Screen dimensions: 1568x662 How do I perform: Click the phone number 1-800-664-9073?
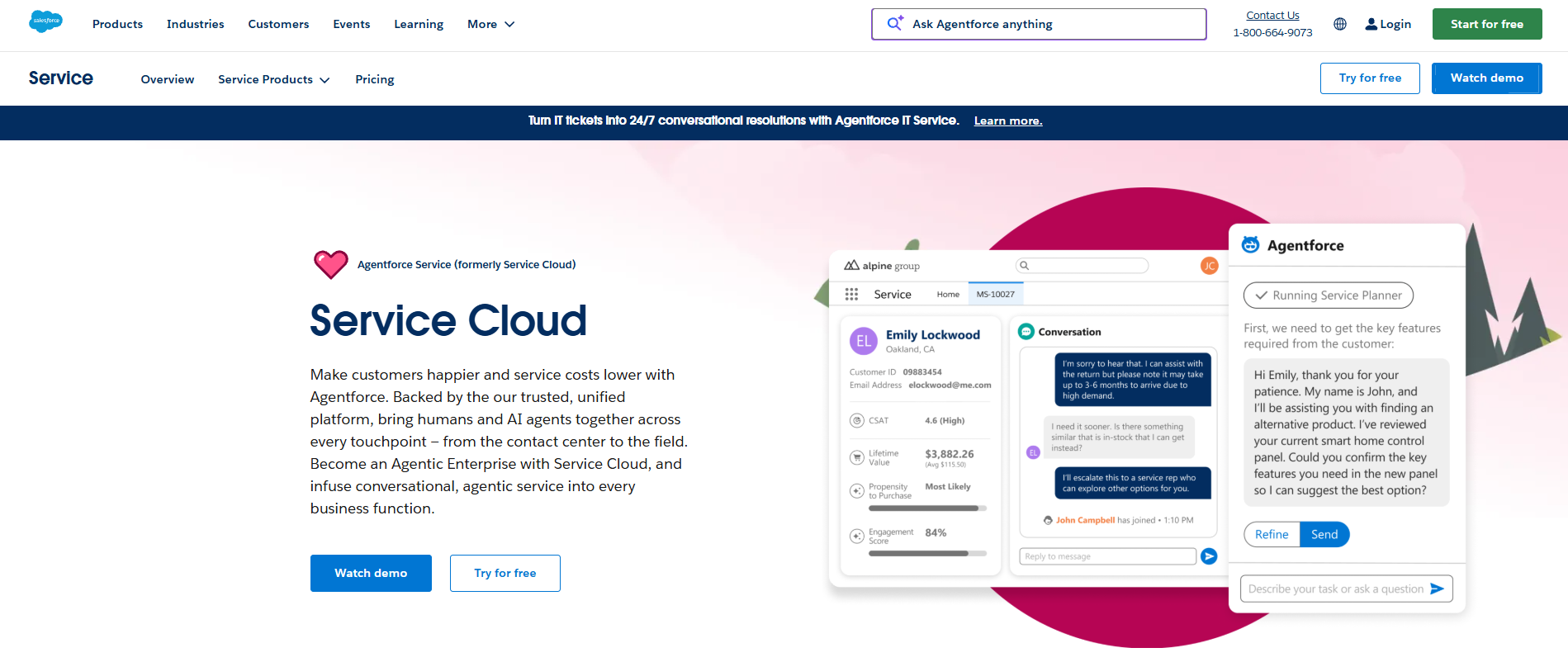coord(1272,32)
